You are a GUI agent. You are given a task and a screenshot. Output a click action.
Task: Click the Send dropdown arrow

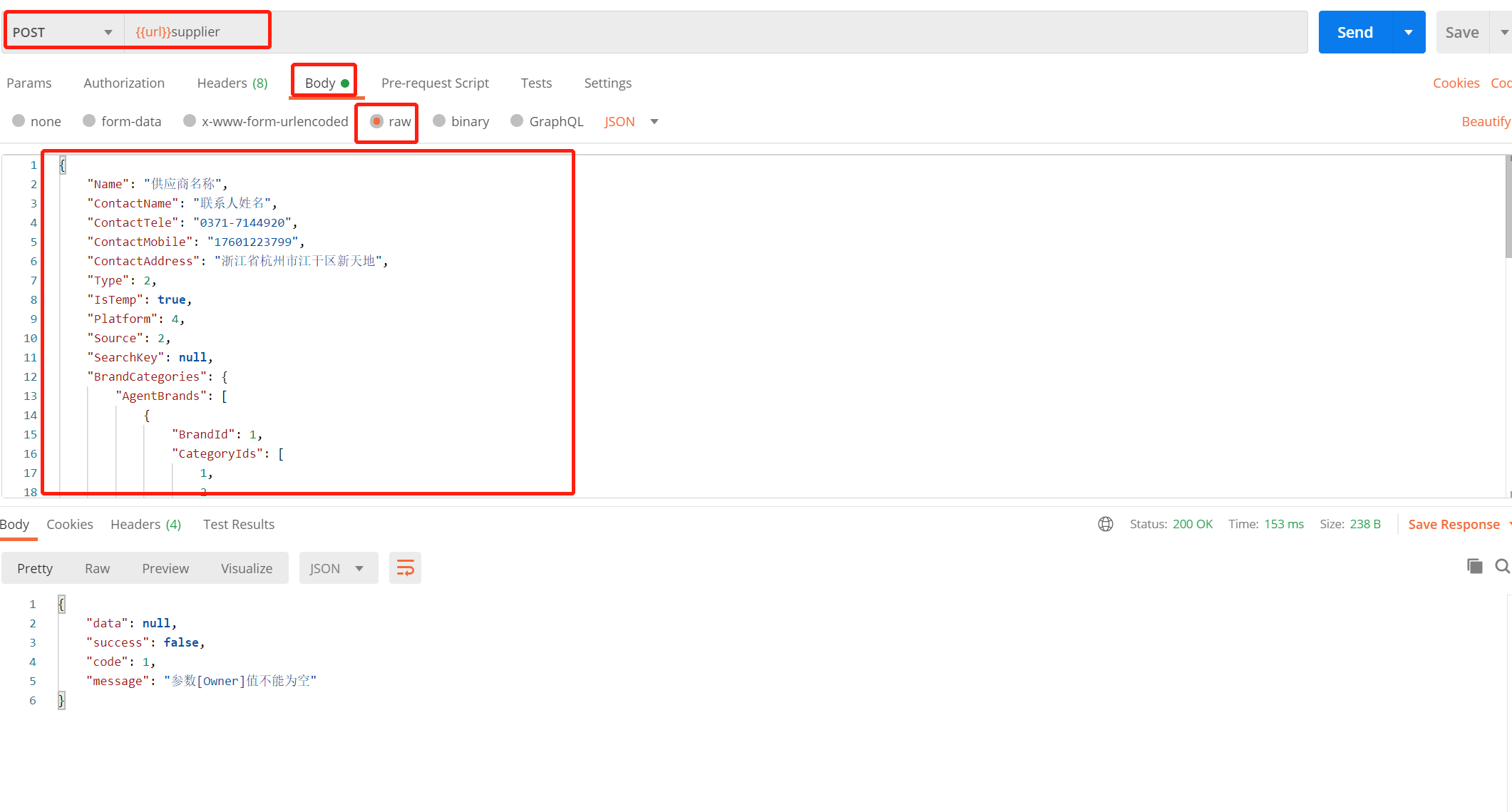[x=1408, y=32]
